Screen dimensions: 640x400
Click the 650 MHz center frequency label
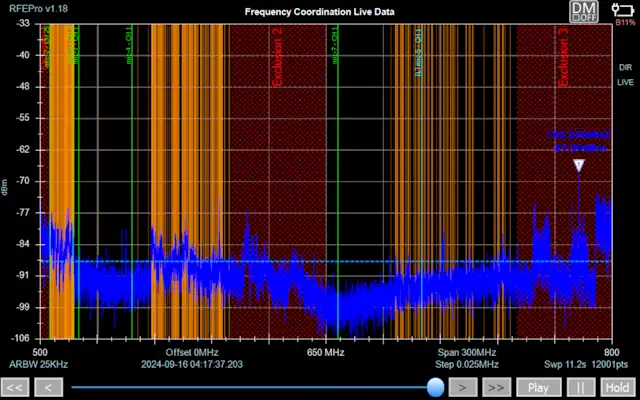326,353
